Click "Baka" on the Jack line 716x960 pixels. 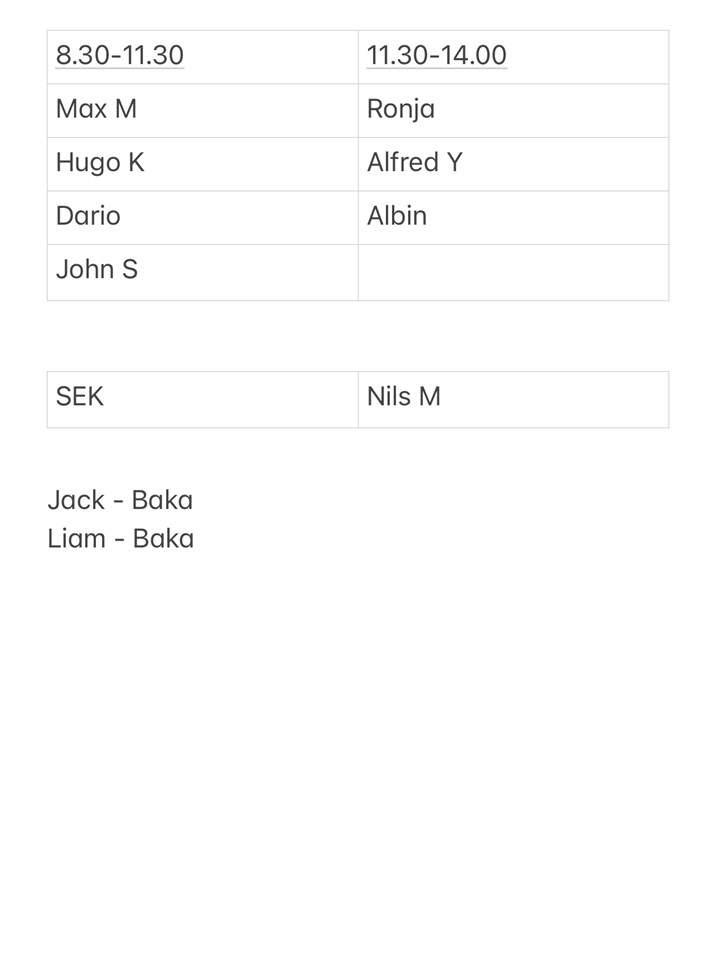click(162, 500)
